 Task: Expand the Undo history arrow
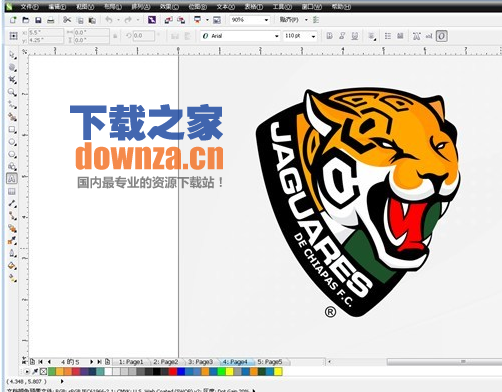point(118,20)
